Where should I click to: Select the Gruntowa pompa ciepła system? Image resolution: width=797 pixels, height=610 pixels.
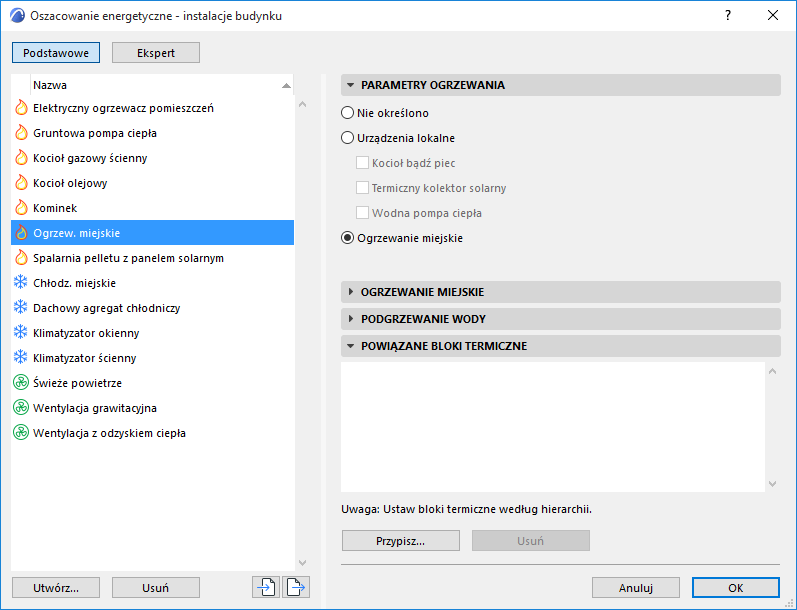94,133
